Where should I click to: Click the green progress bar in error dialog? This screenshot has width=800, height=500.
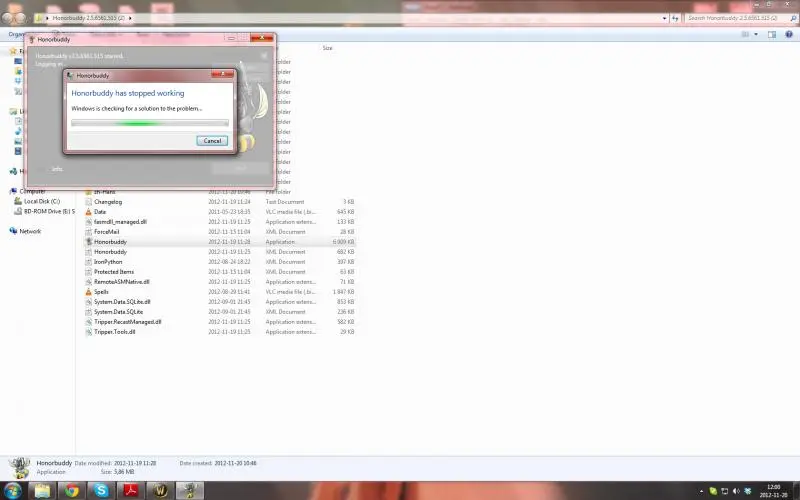[x=149, y=123]
